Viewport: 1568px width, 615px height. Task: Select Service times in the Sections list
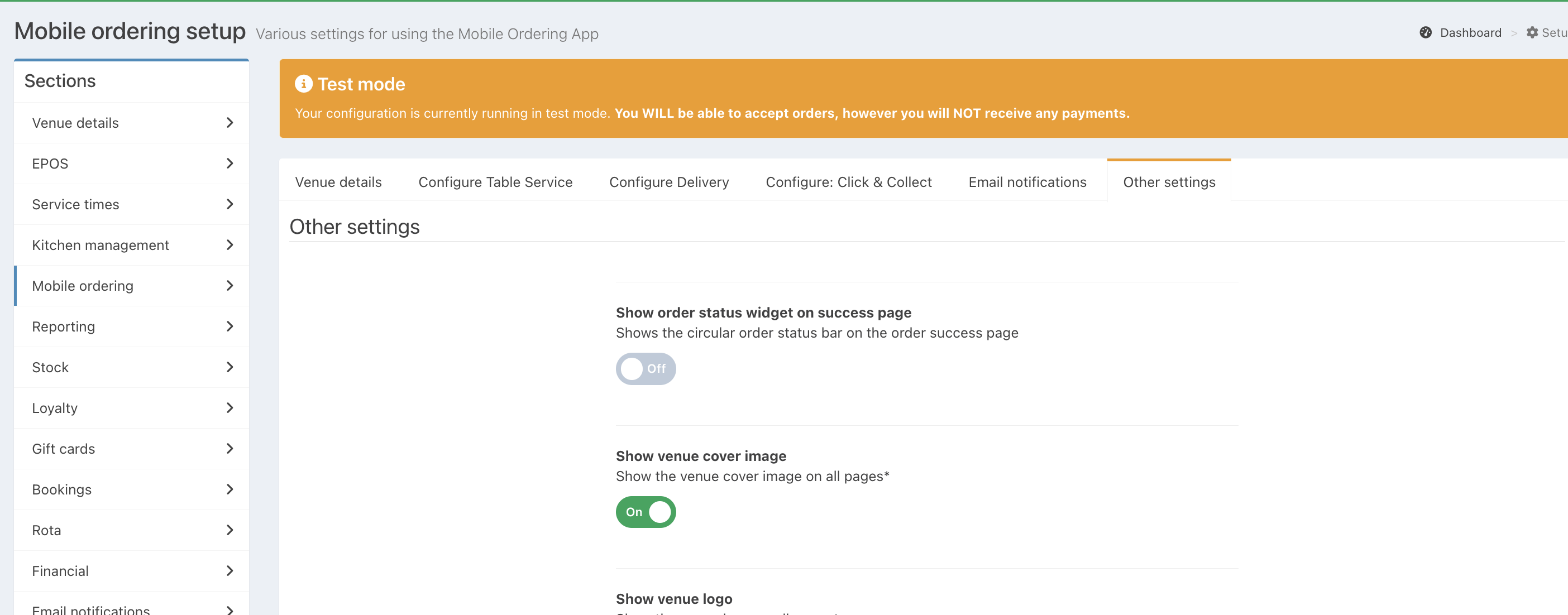(75, 204)
